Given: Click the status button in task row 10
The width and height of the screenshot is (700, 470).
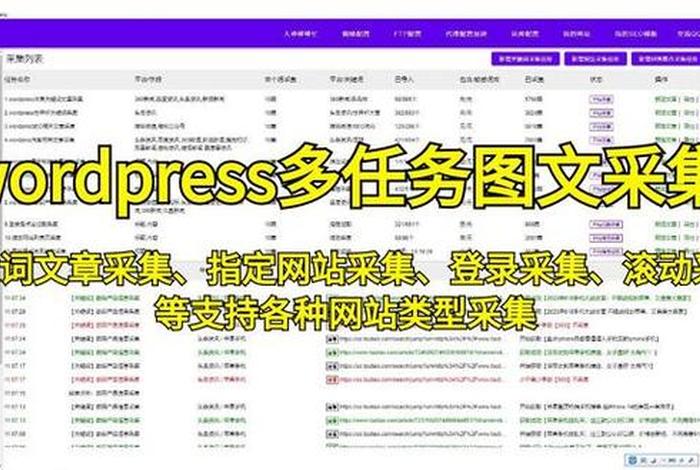Looking at the screenshot, I should [x=606, y=238].
